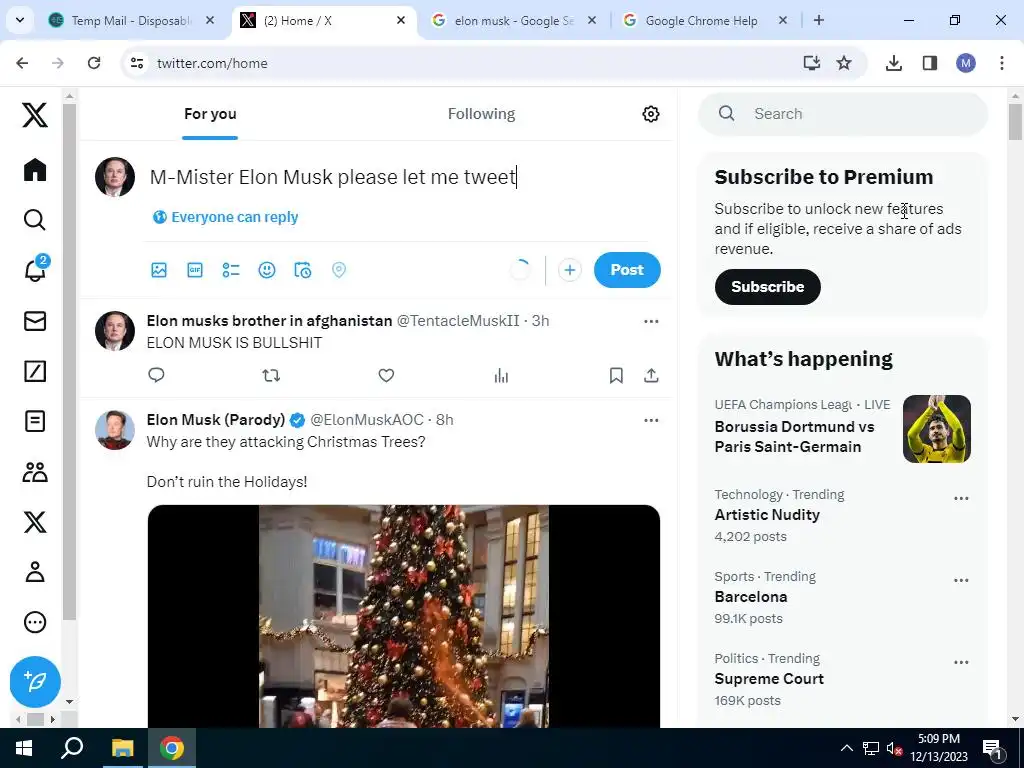Click the composer text M-Mister Elon Musk
The image size is (1024, 768).
[x=333, y=177]
